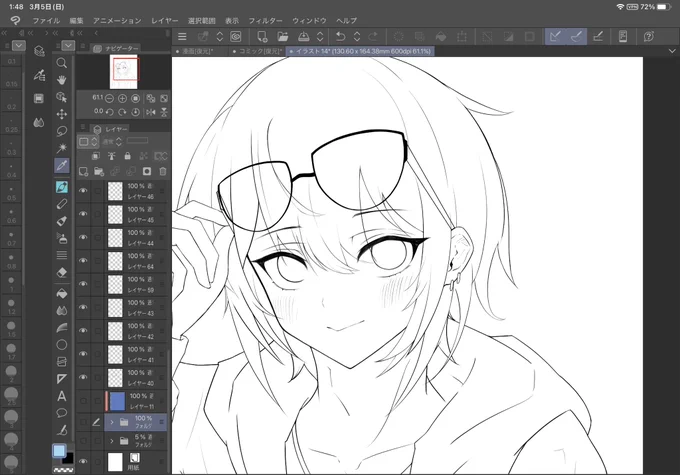This screenshot has height=475, width=680.
Task: Open the 編集 menu
Action: pos(76,20)
